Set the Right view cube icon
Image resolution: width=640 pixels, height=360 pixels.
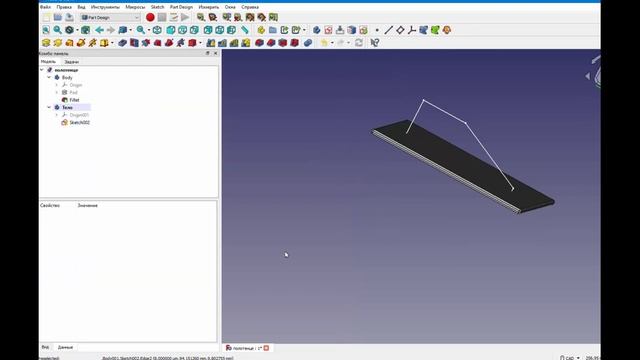click(x=194, y=30)
